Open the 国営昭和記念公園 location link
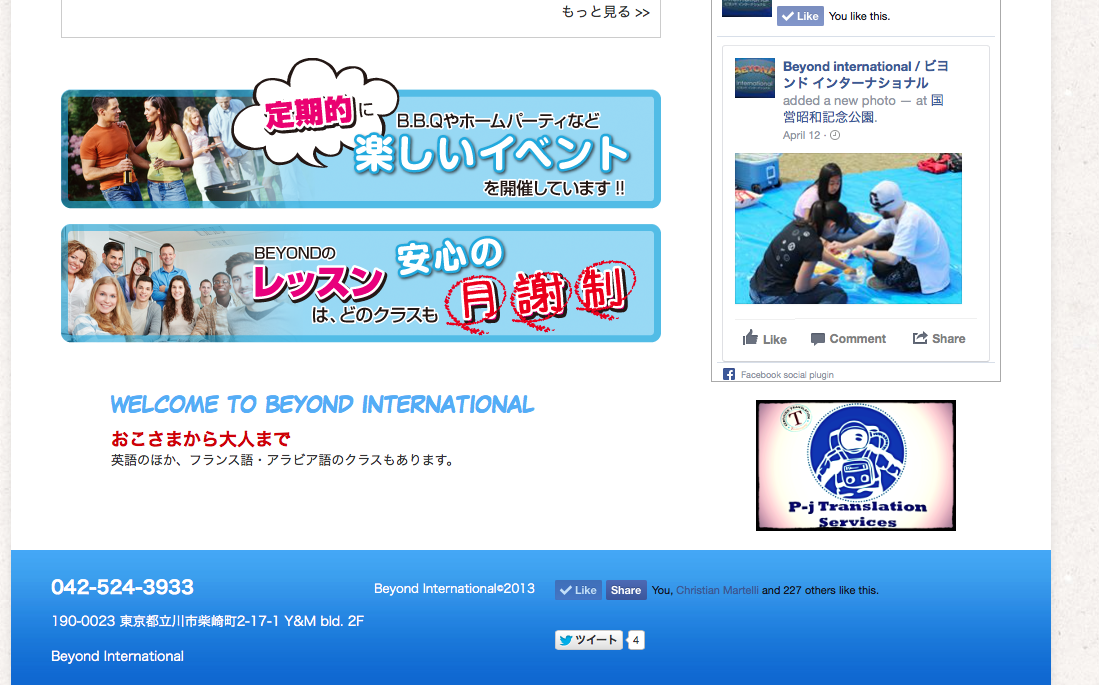Image resolution: width=1099 pixels, height=685 pixels. (x=863, y=109)
